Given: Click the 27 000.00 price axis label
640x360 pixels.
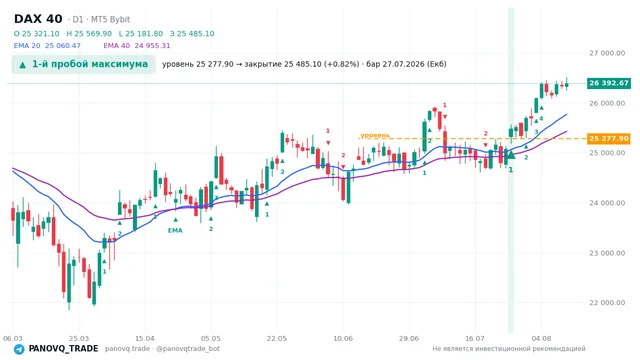Looking at the screenshot, I should click(x=607, y=53).
